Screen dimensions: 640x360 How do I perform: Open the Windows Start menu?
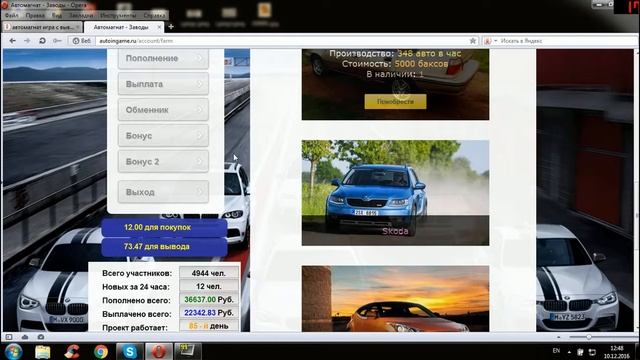pos(13,351)
